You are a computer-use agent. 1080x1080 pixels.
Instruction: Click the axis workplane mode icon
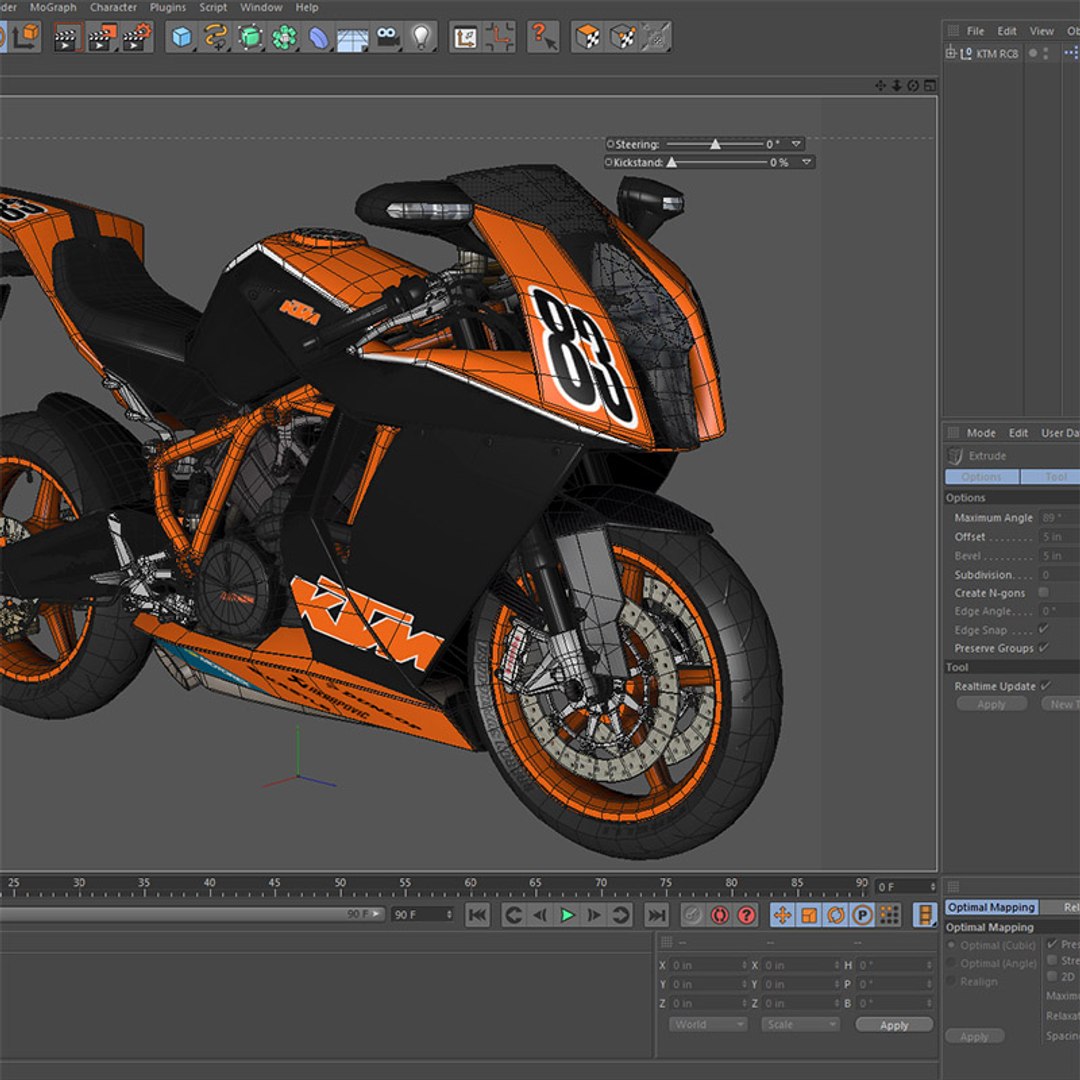click(x=465, y=37)
